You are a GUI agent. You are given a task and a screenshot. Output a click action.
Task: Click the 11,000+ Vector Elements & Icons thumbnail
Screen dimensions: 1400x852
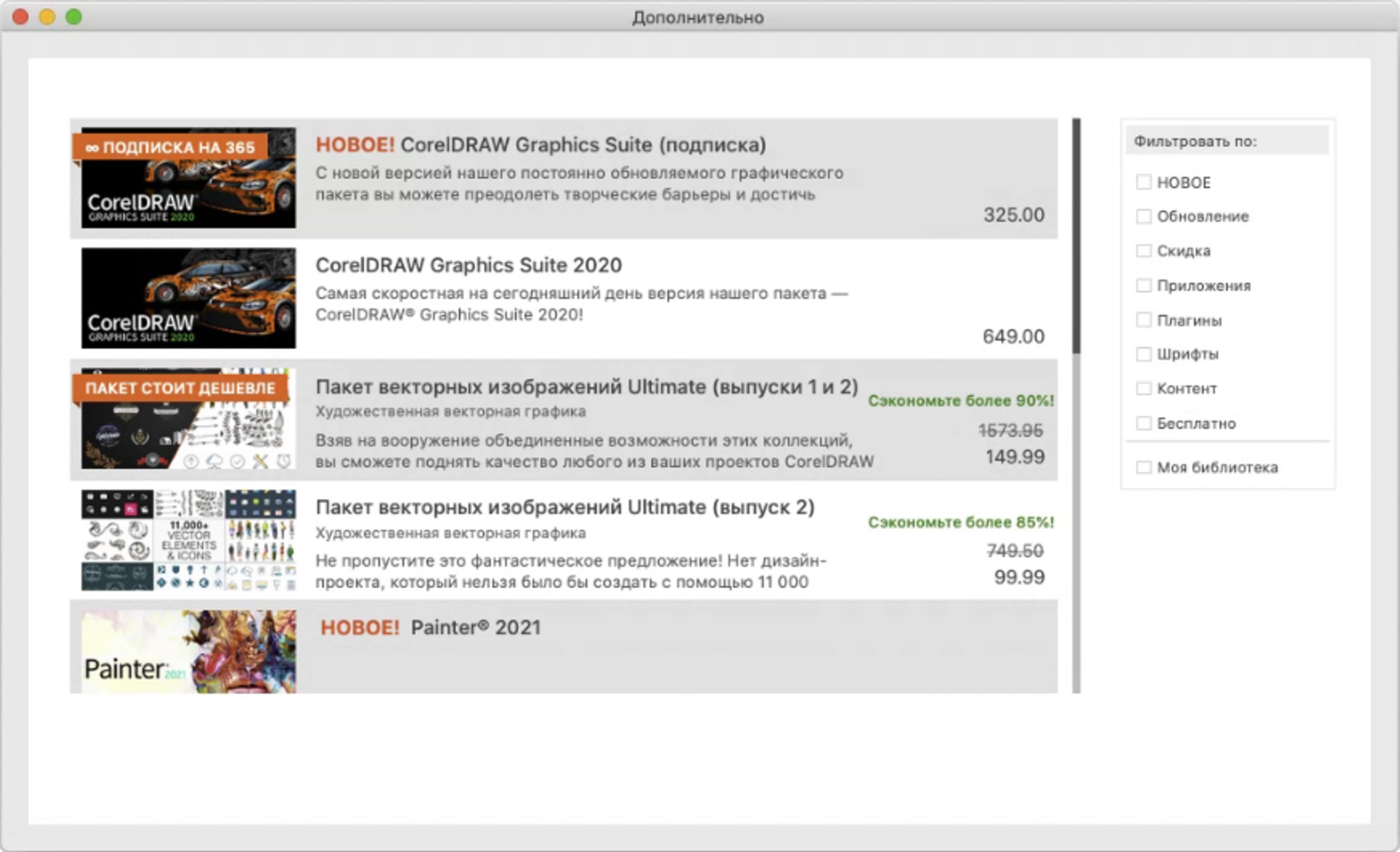pyautogui.click(x=188, y=539)
